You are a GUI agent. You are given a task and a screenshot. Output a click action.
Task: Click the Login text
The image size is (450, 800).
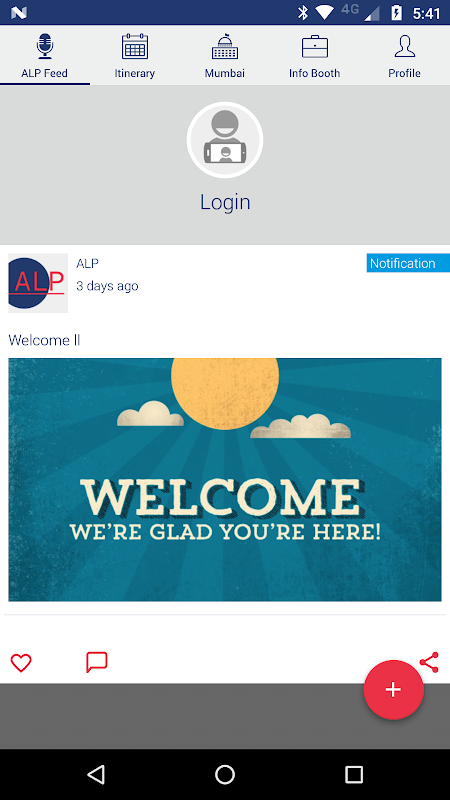tap(225, 202)
